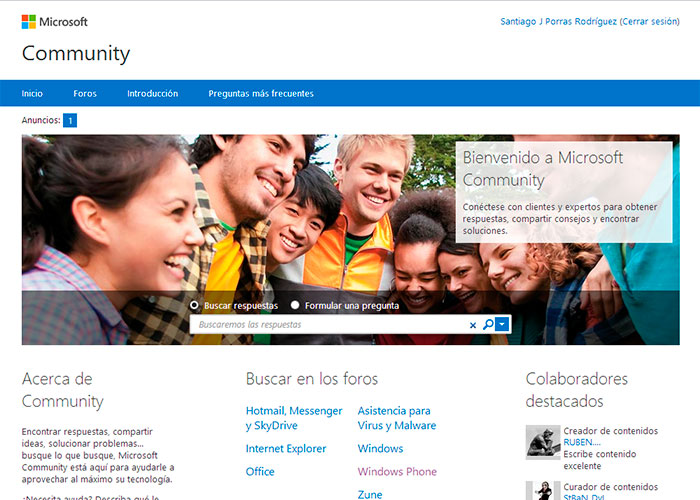Click the Curador de contenidos label
This screenshot has height=500, width=700.
click(x=610, y=487)
